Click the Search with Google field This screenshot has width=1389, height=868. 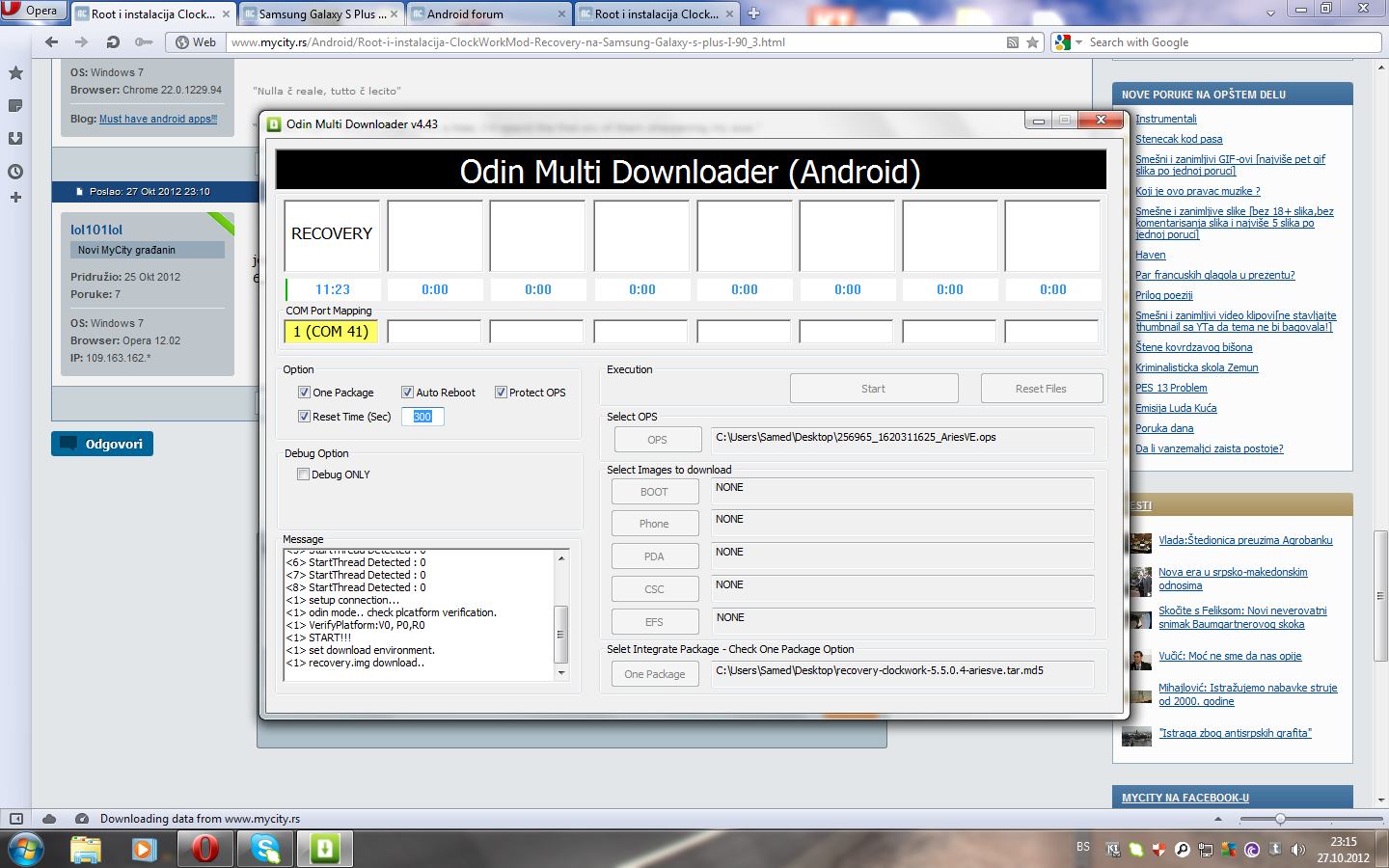pyautogui.click(x=1233, y=42)
